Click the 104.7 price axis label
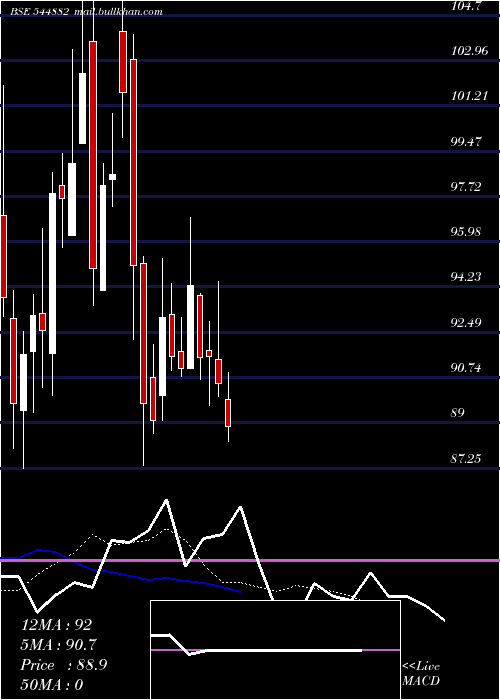This screenshot has height=700, width=500. (467, 6)
